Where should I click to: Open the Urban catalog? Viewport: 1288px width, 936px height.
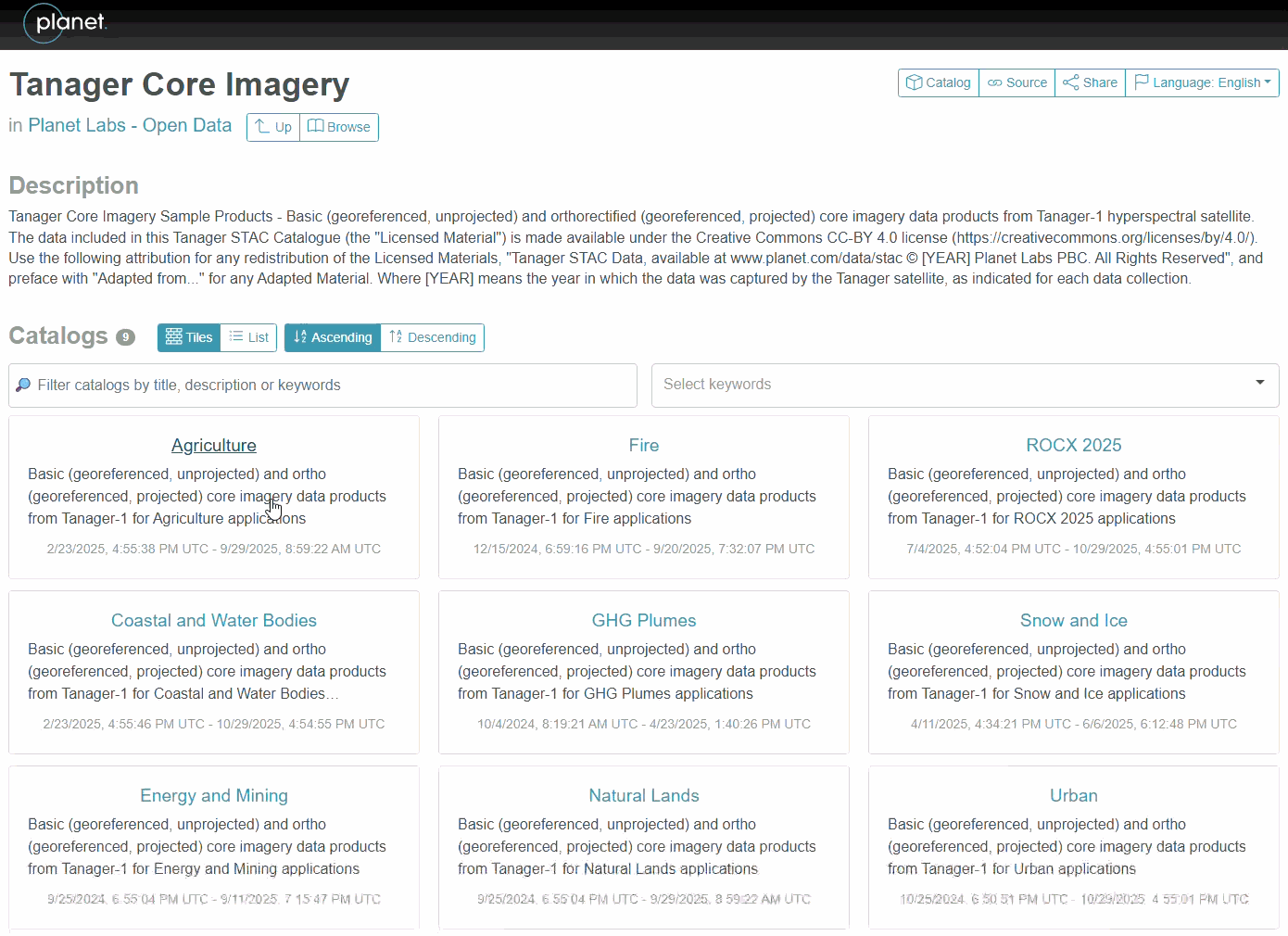pyautogui.click(x=1074, y=795)
